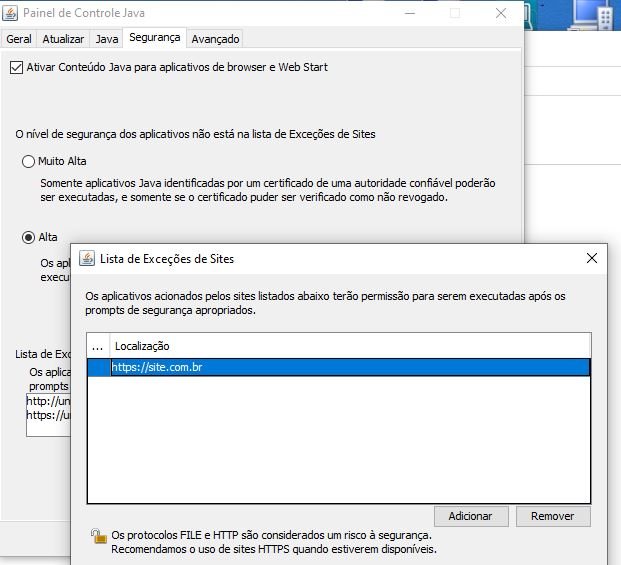Screen dimensions: 621x565
Task: Select the Muito Alta security level
Action: [x=28, y=162]
